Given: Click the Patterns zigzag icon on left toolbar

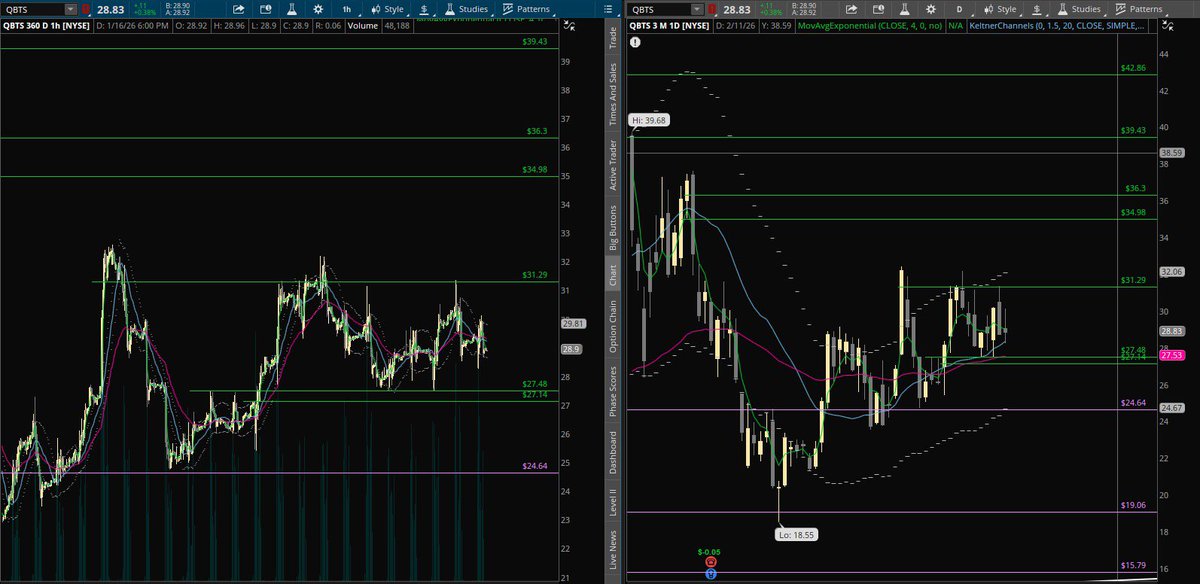Looking at the screenshot, I should [509, 9].
